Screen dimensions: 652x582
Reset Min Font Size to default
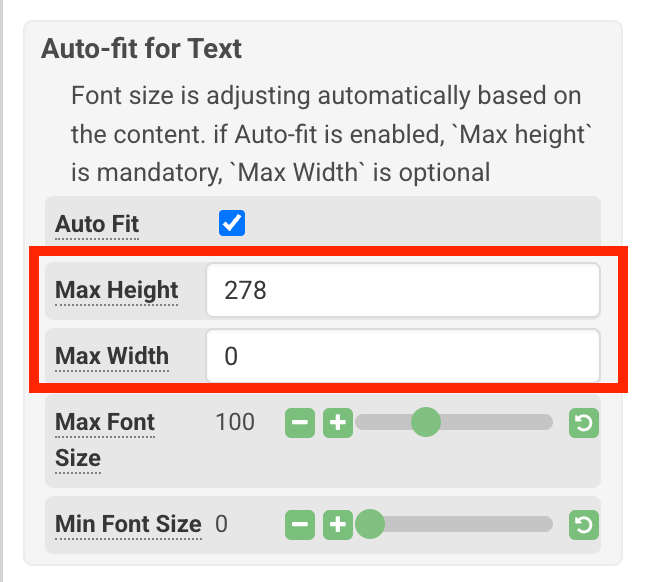coord(584,525)
